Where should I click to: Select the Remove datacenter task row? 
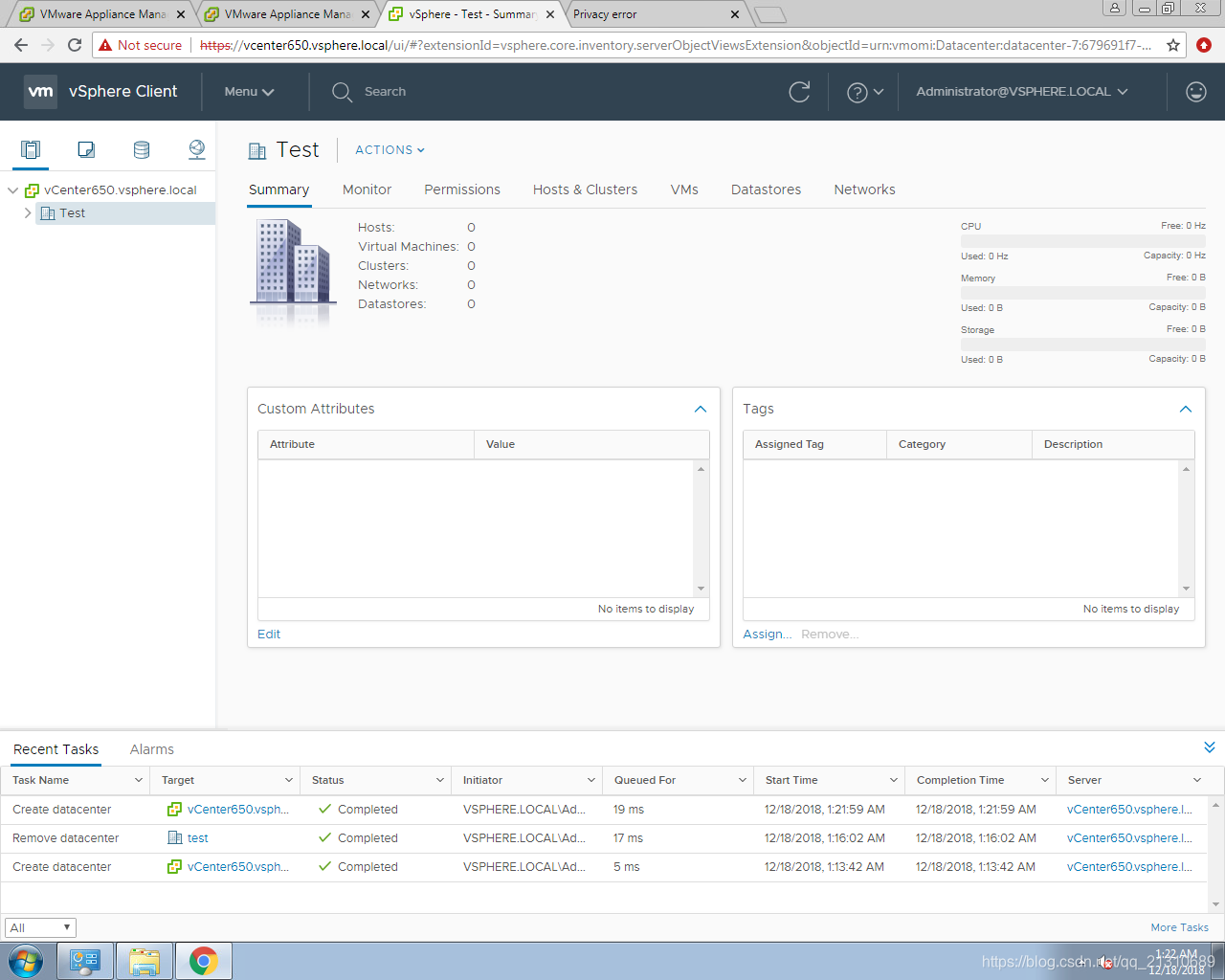click(605, 838)
